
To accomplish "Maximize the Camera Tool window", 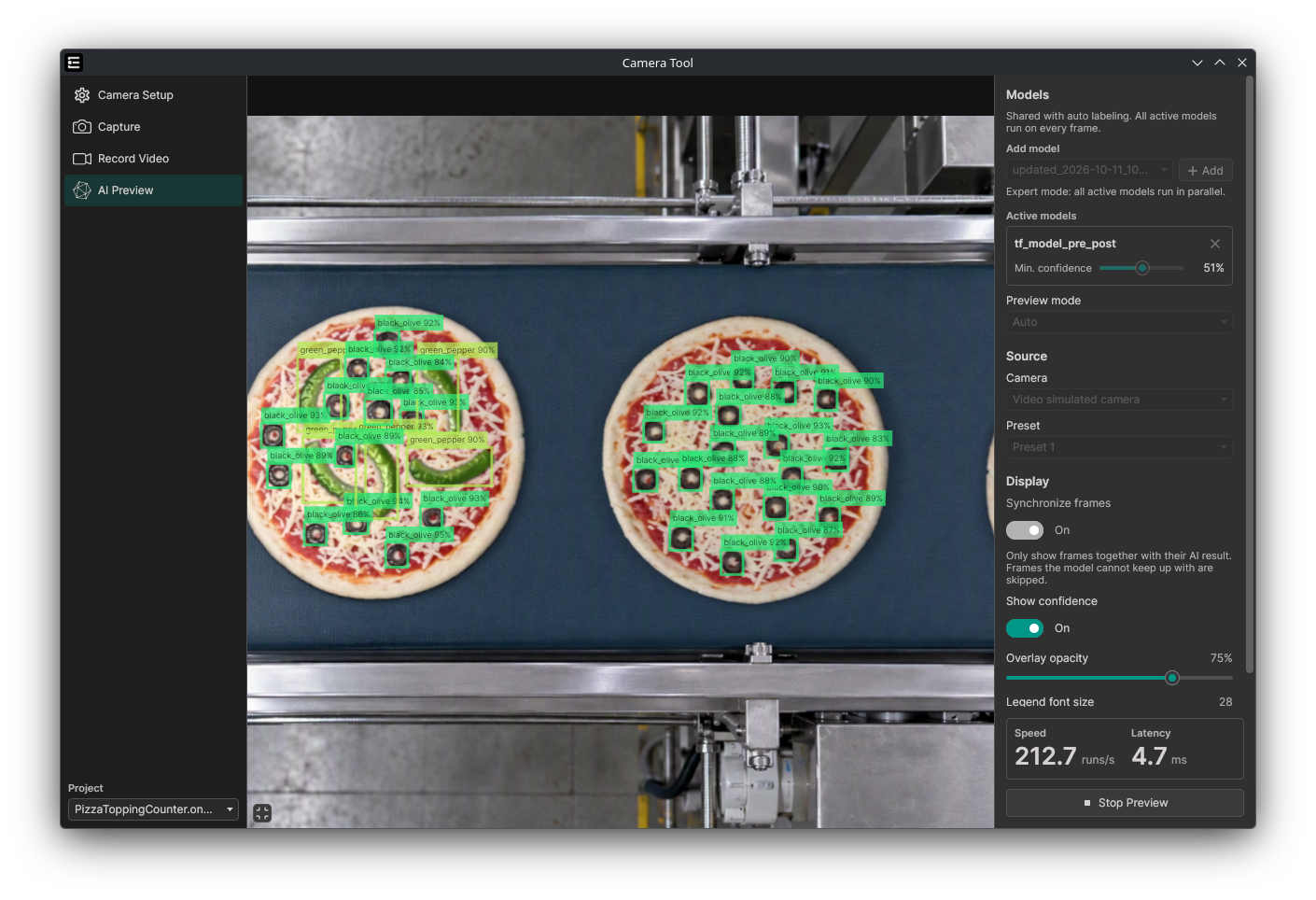I will [x=1220, y=63].
